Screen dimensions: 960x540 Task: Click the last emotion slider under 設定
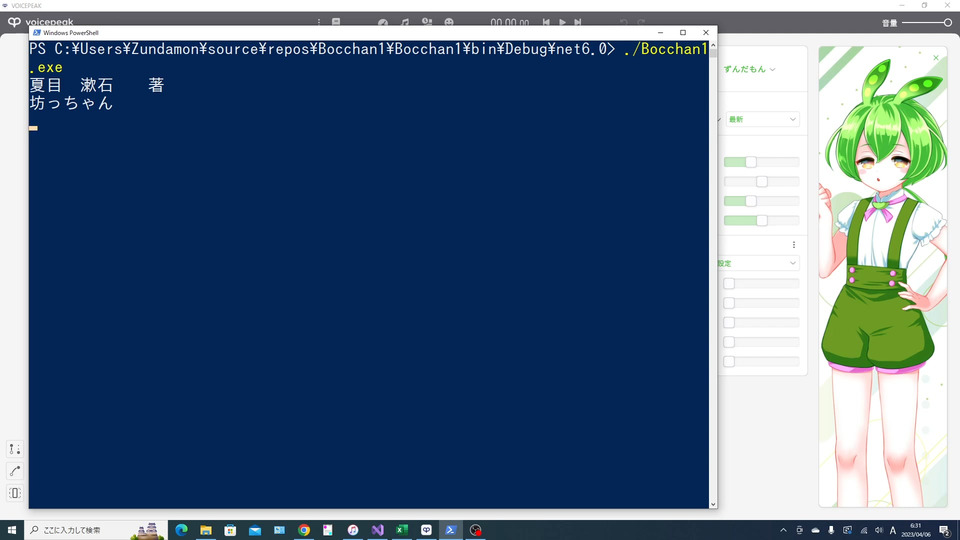coord(762,362)
